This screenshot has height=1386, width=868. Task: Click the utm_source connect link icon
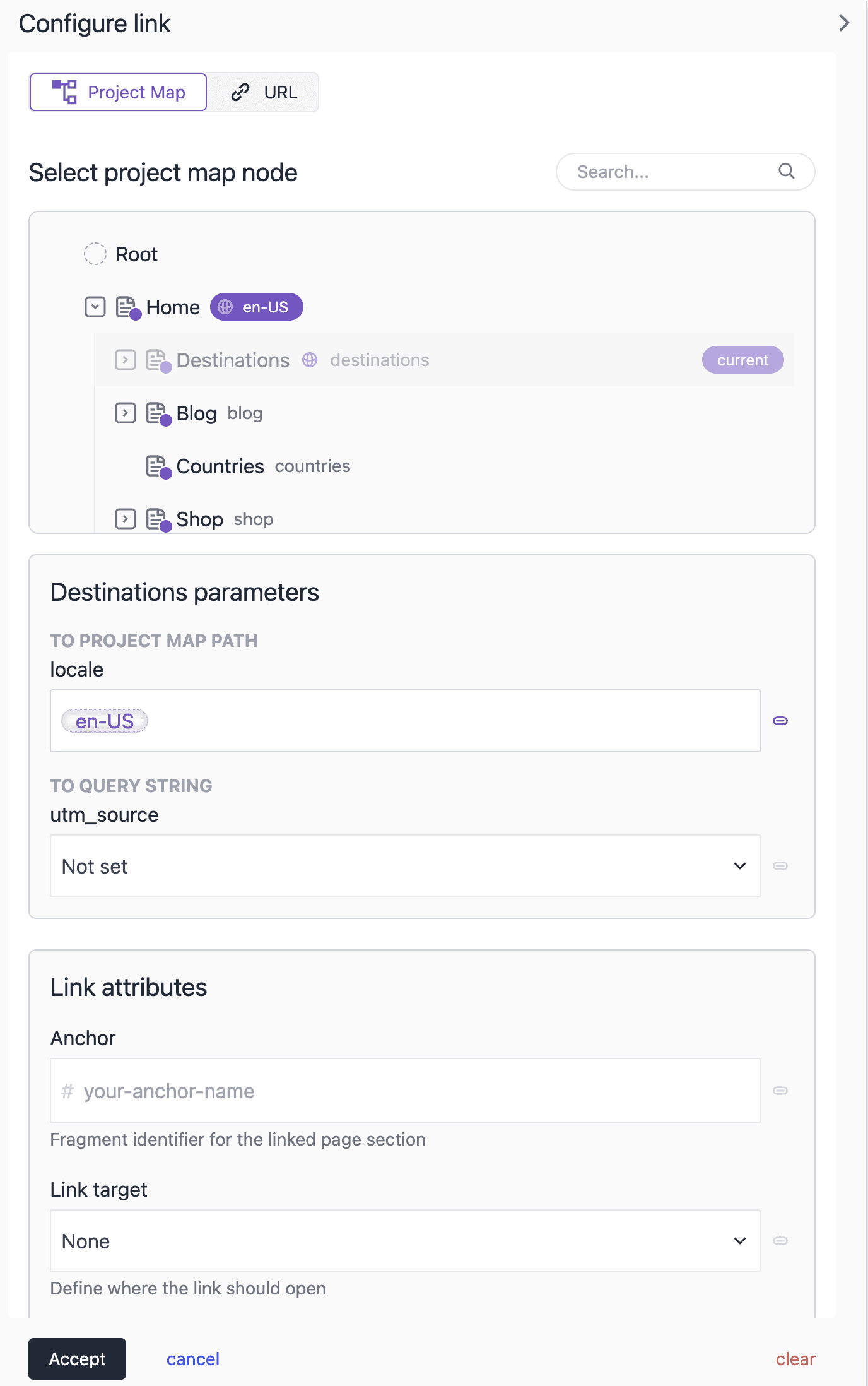tap(780, 866)
